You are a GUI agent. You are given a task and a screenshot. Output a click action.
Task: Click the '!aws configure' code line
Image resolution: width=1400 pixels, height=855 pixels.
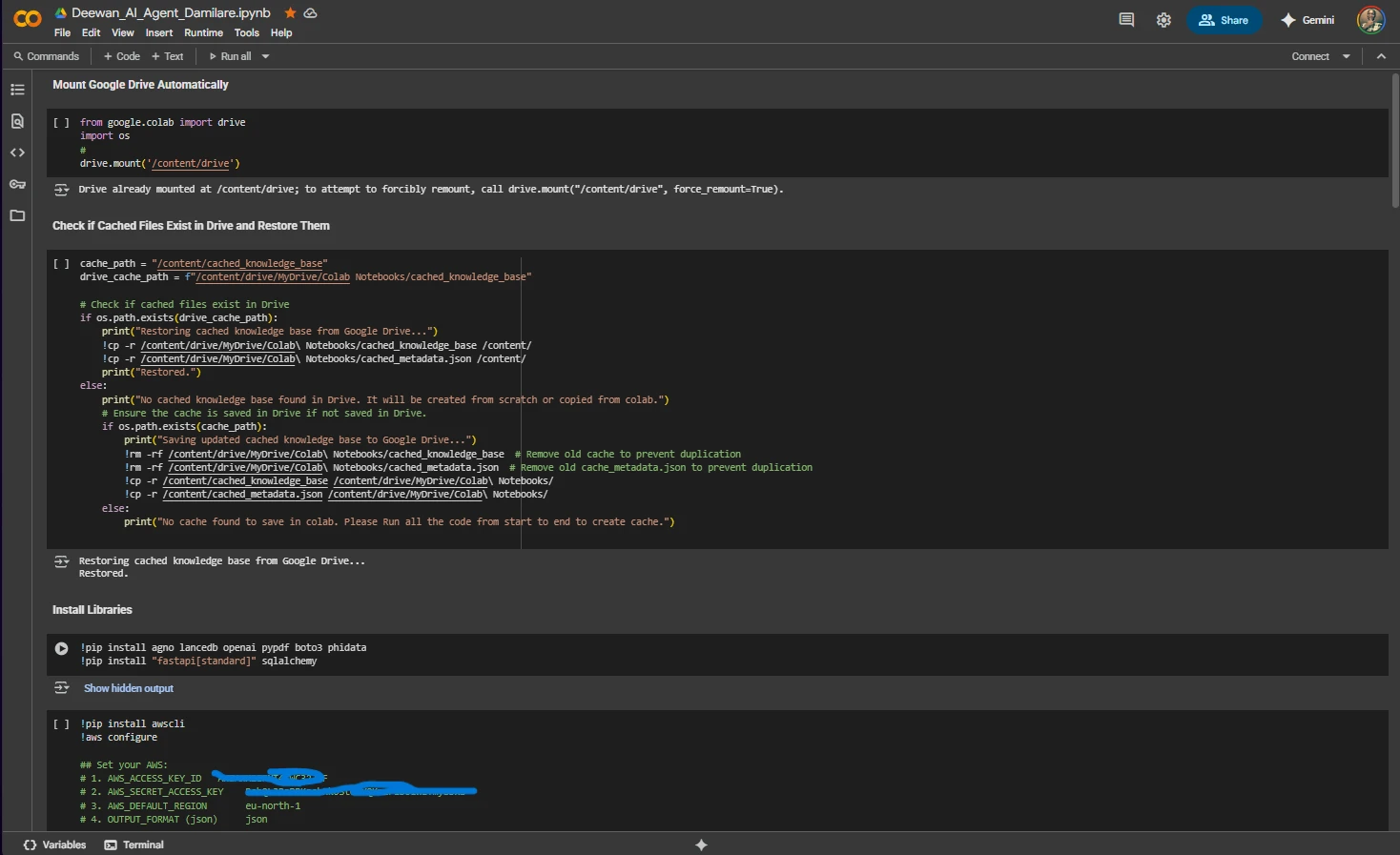[119, 738]
